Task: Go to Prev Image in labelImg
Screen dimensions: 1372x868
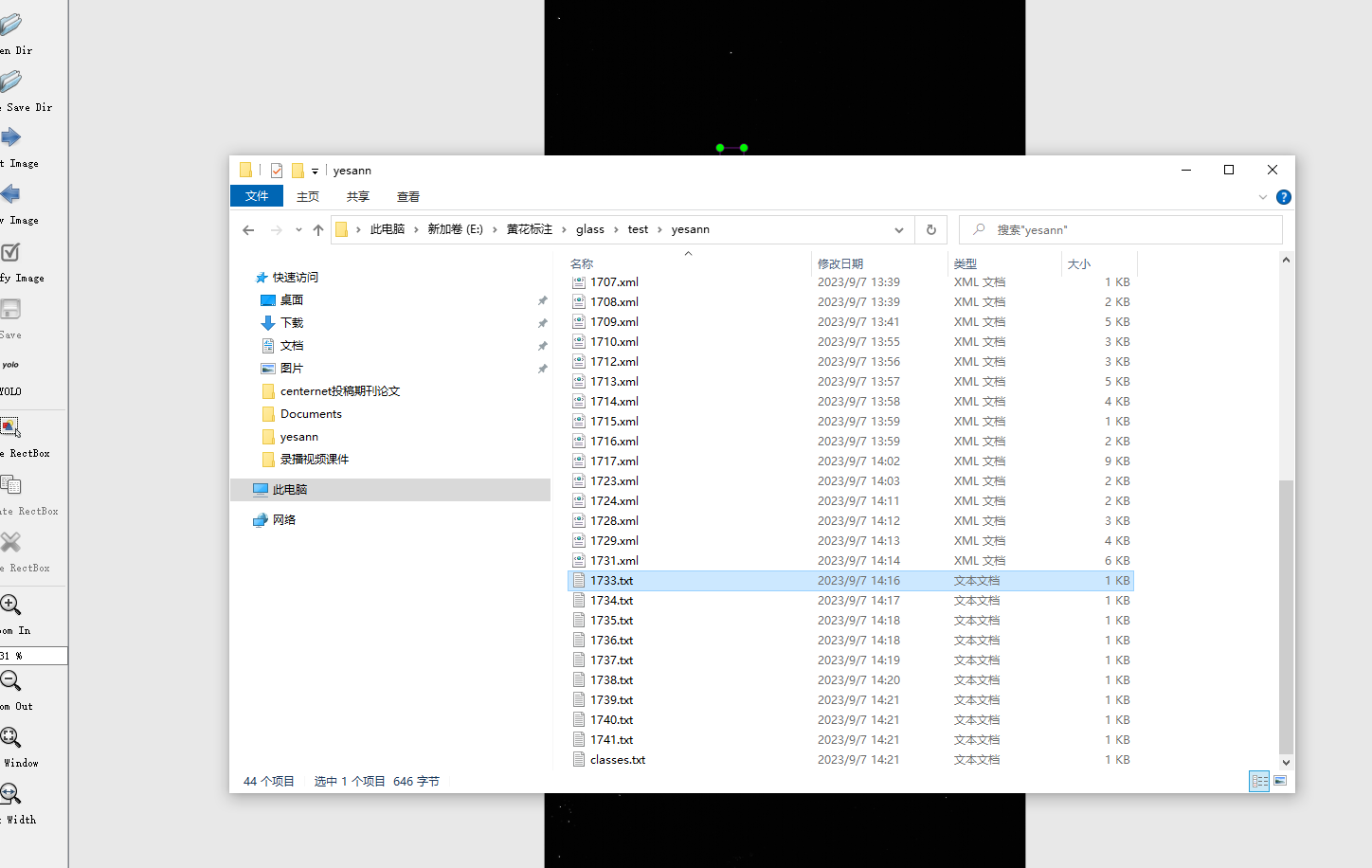Action: point(10,195)
